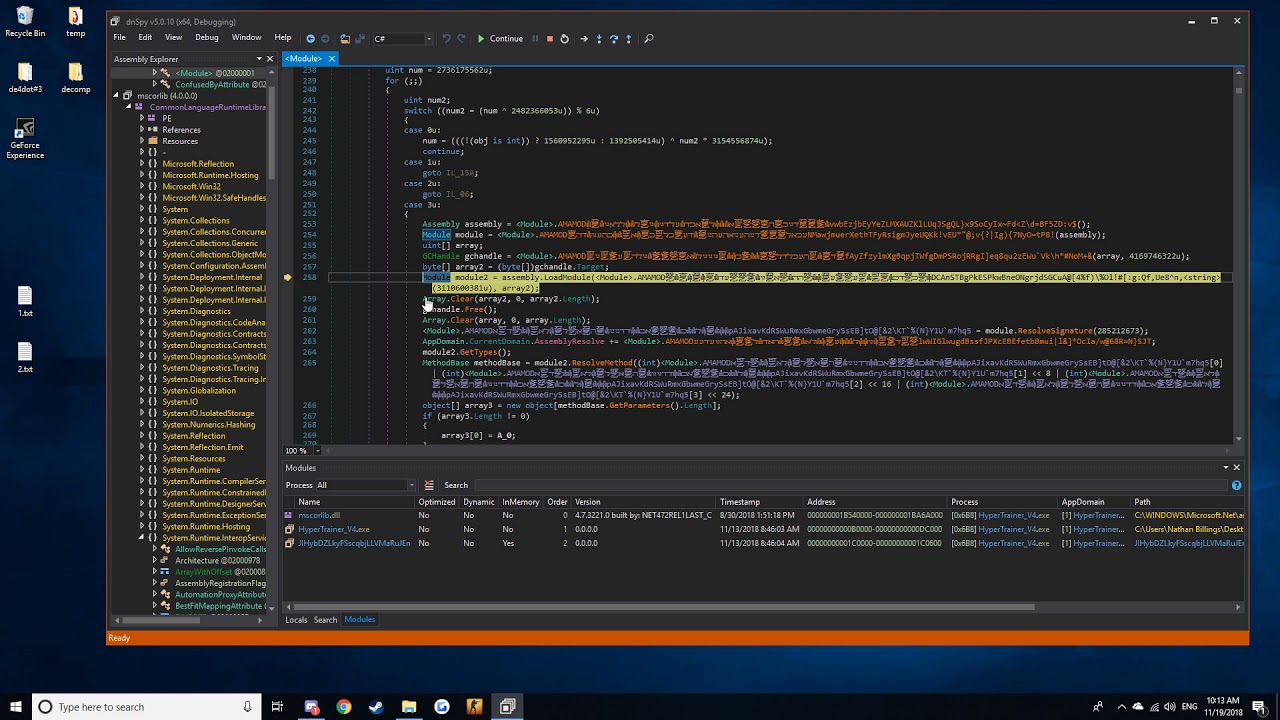Open the Search magnifier icon in toolbar
1280x720 pixels.
648,38
